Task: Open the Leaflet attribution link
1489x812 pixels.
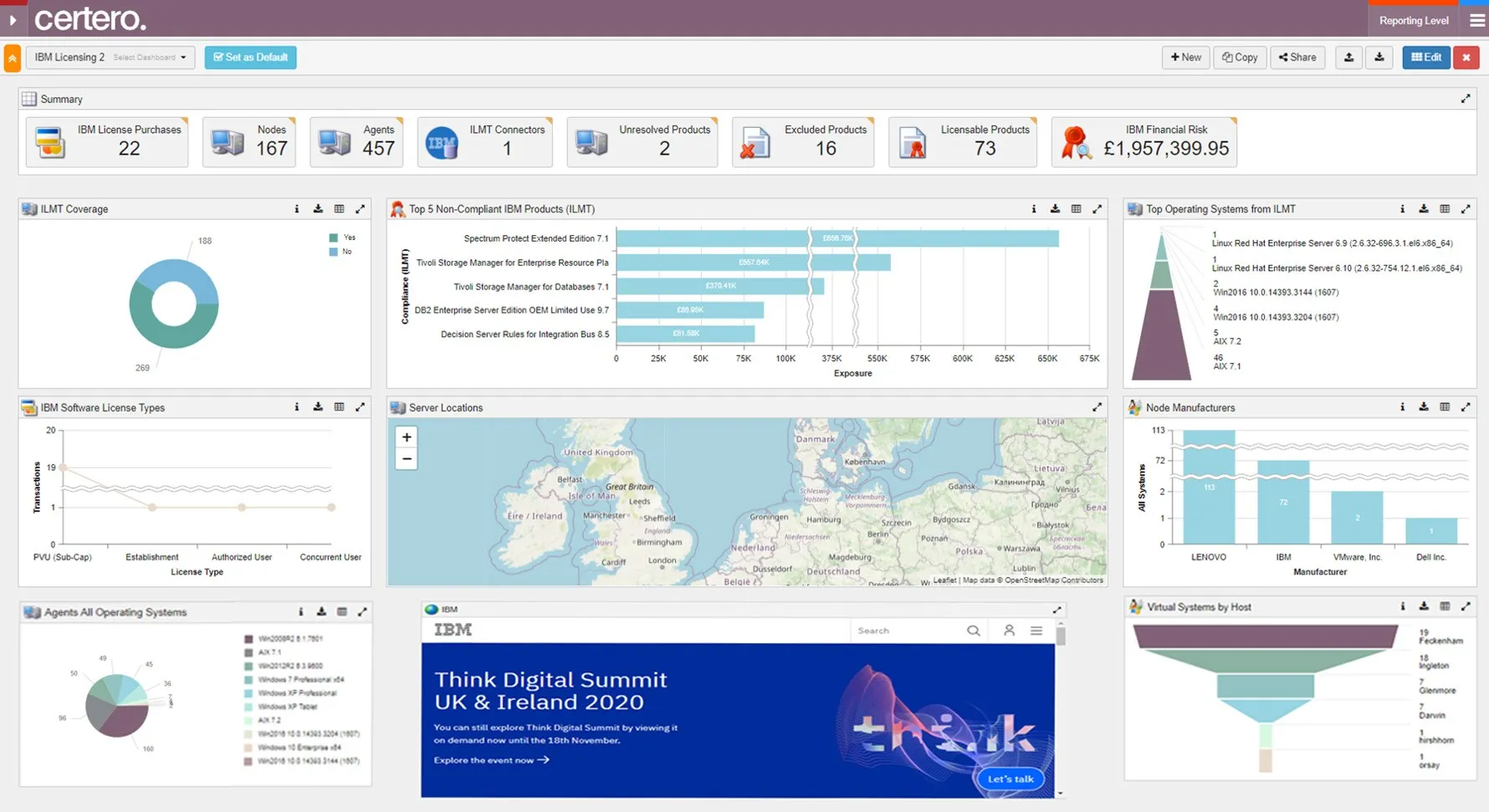Action: (x=944, y=580)
